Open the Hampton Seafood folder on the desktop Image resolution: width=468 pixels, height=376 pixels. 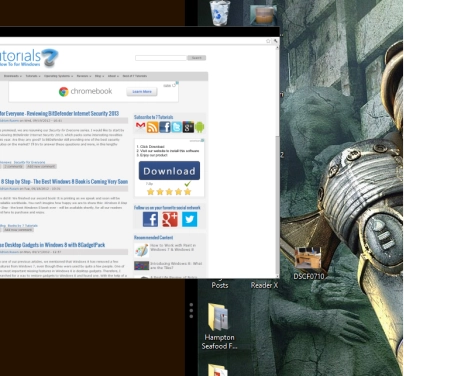tap(219, 326)
